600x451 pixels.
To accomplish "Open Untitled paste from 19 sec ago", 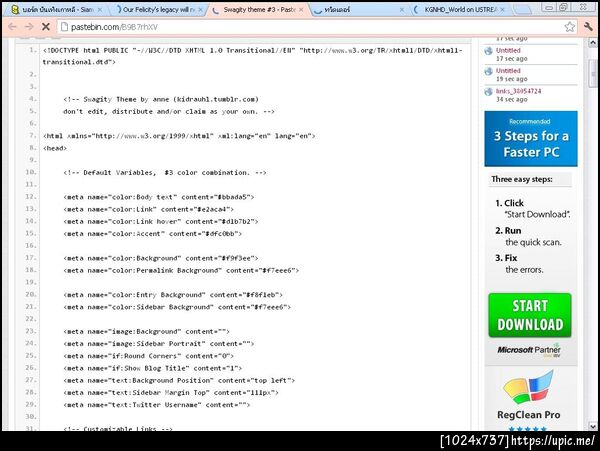I will click(508, 71).
